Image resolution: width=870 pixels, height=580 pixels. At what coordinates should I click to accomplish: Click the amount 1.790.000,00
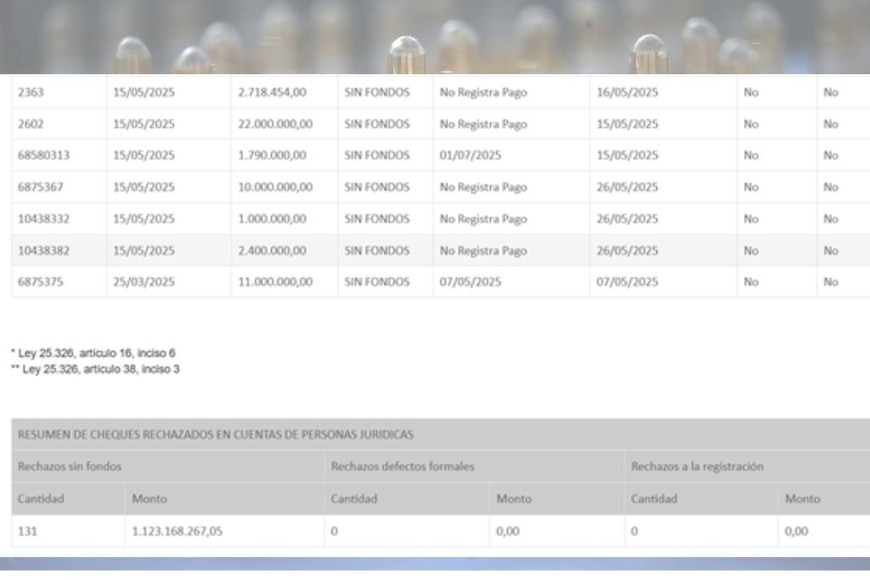[x=272, y=156]
